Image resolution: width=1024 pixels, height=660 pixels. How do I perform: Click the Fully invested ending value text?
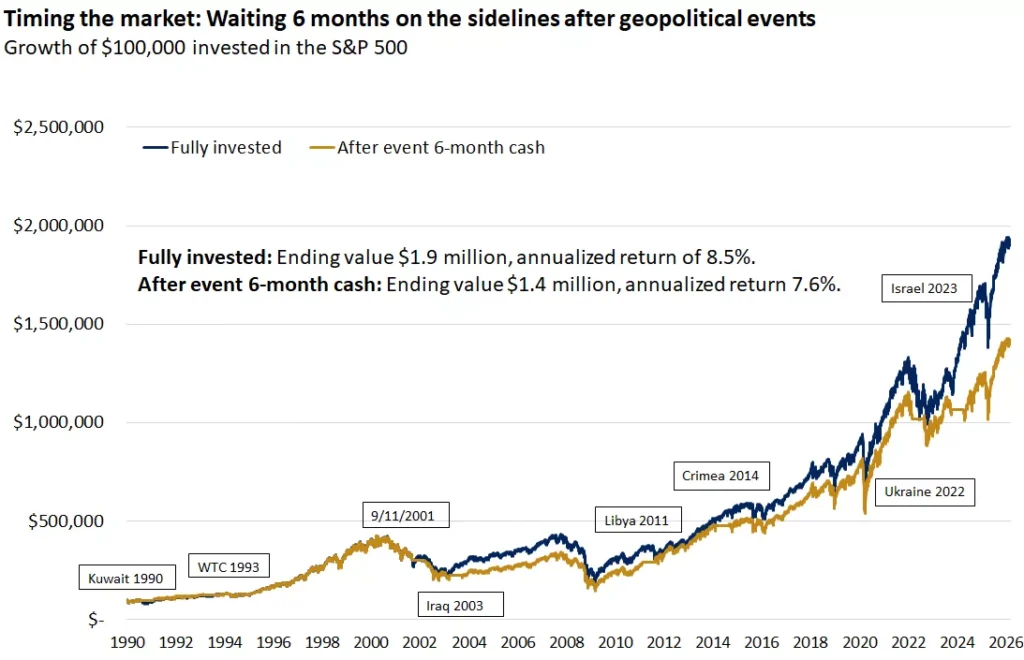447,257
